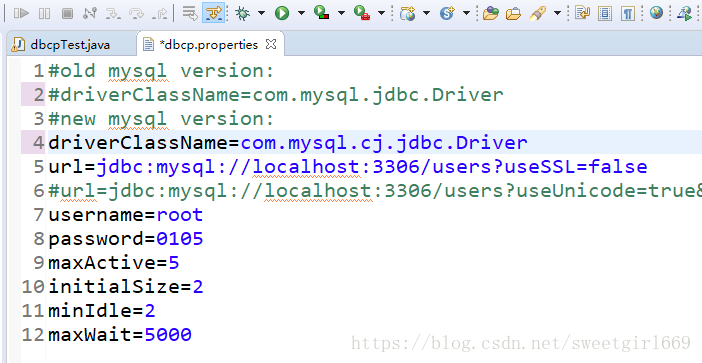
Task: Click the username value 'root'
Action: 180,215
